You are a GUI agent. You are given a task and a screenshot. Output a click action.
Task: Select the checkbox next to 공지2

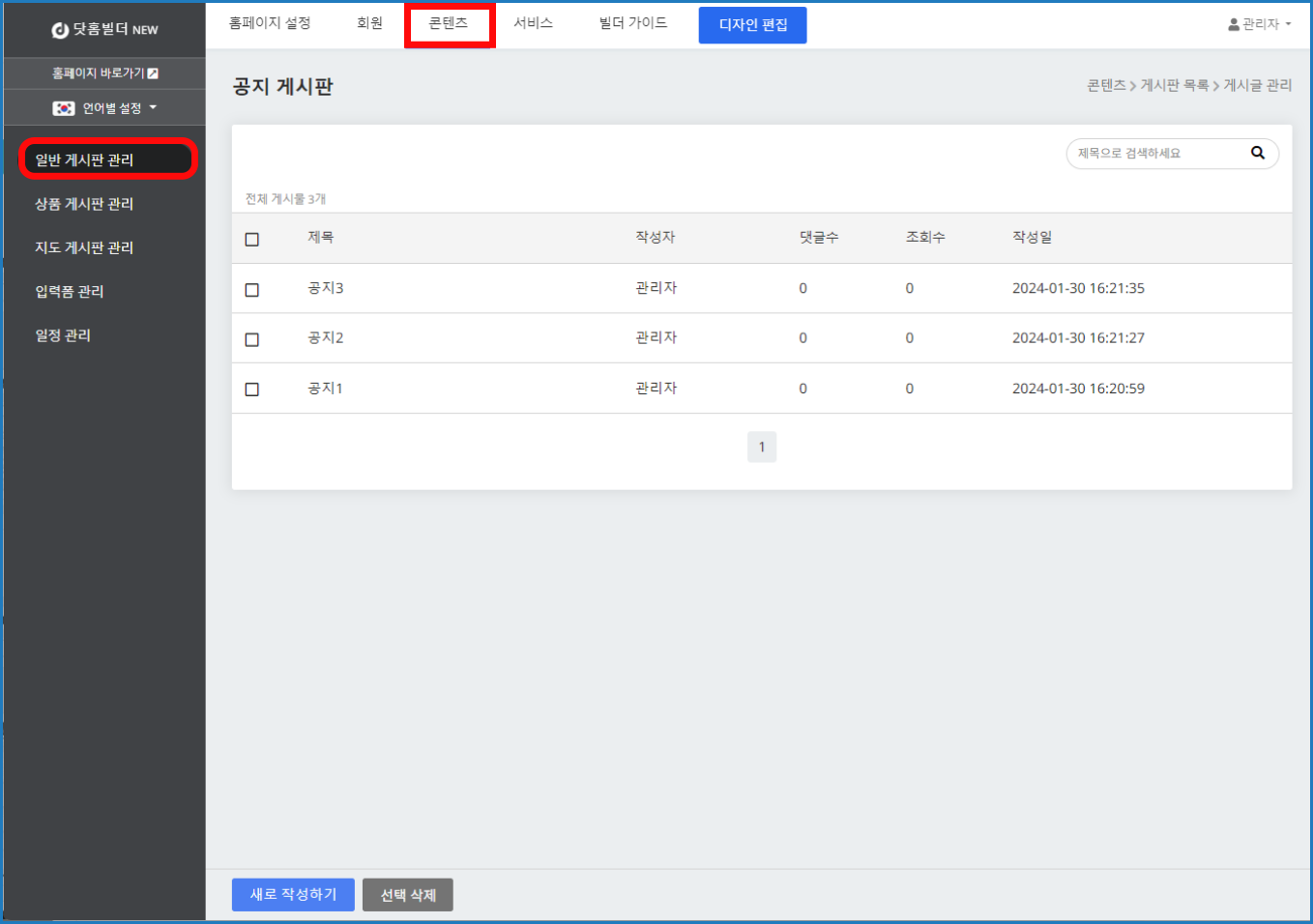click(x=252, y=339)
